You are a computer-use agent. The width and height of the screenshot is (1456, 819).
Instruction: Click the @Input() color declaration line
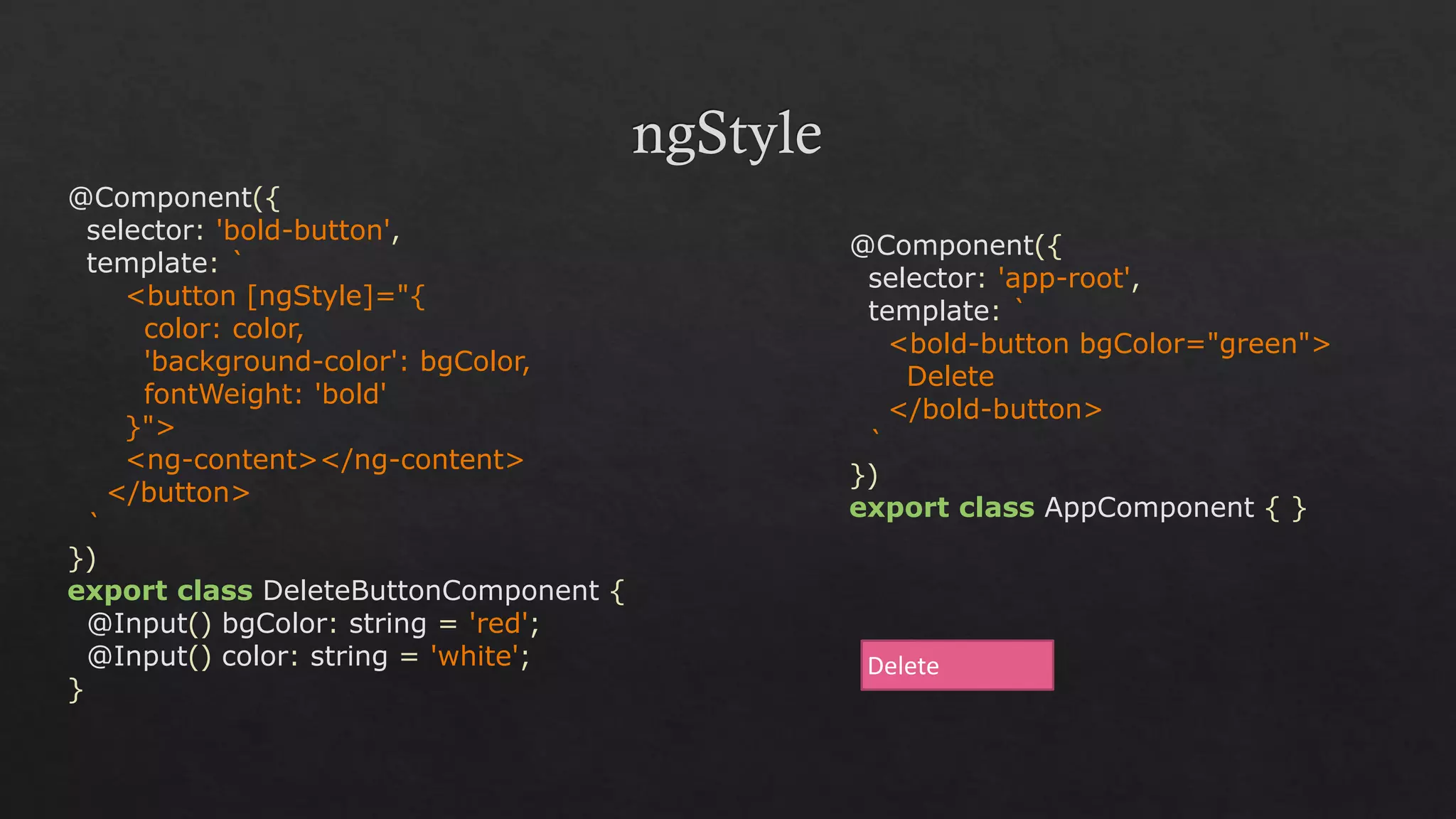tap(308, 656)
